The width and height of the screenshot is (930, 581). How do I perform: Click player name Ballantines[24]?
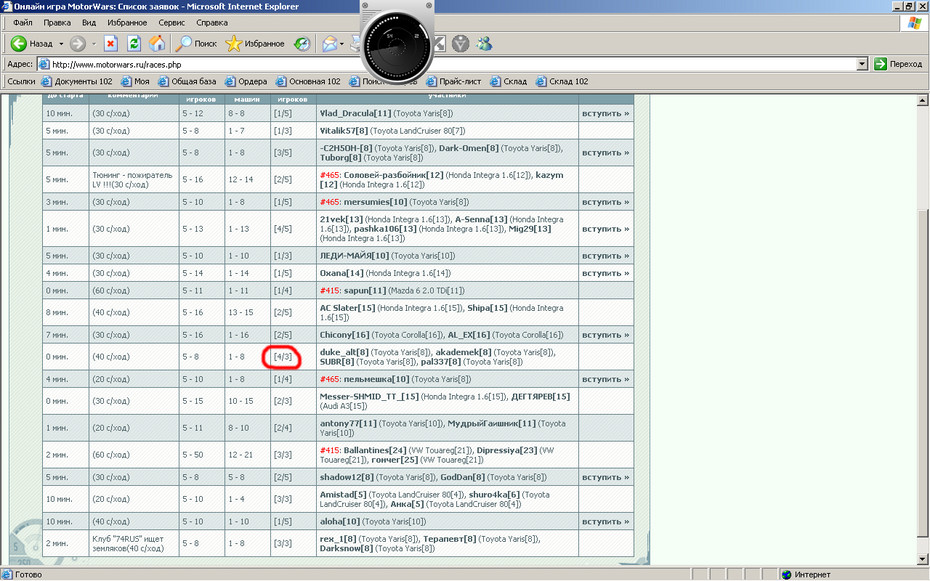pos(375,450)
